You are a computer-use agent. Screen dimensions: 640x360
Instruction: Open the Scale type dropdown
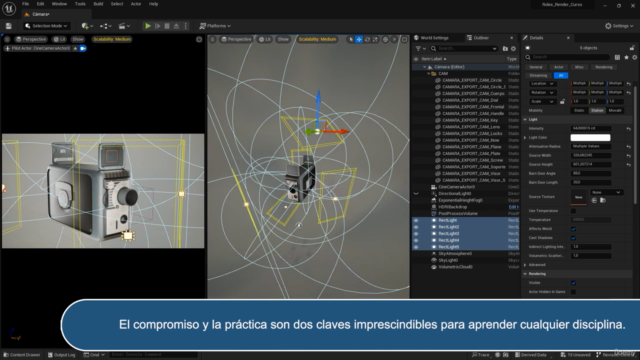pos(542,102)
